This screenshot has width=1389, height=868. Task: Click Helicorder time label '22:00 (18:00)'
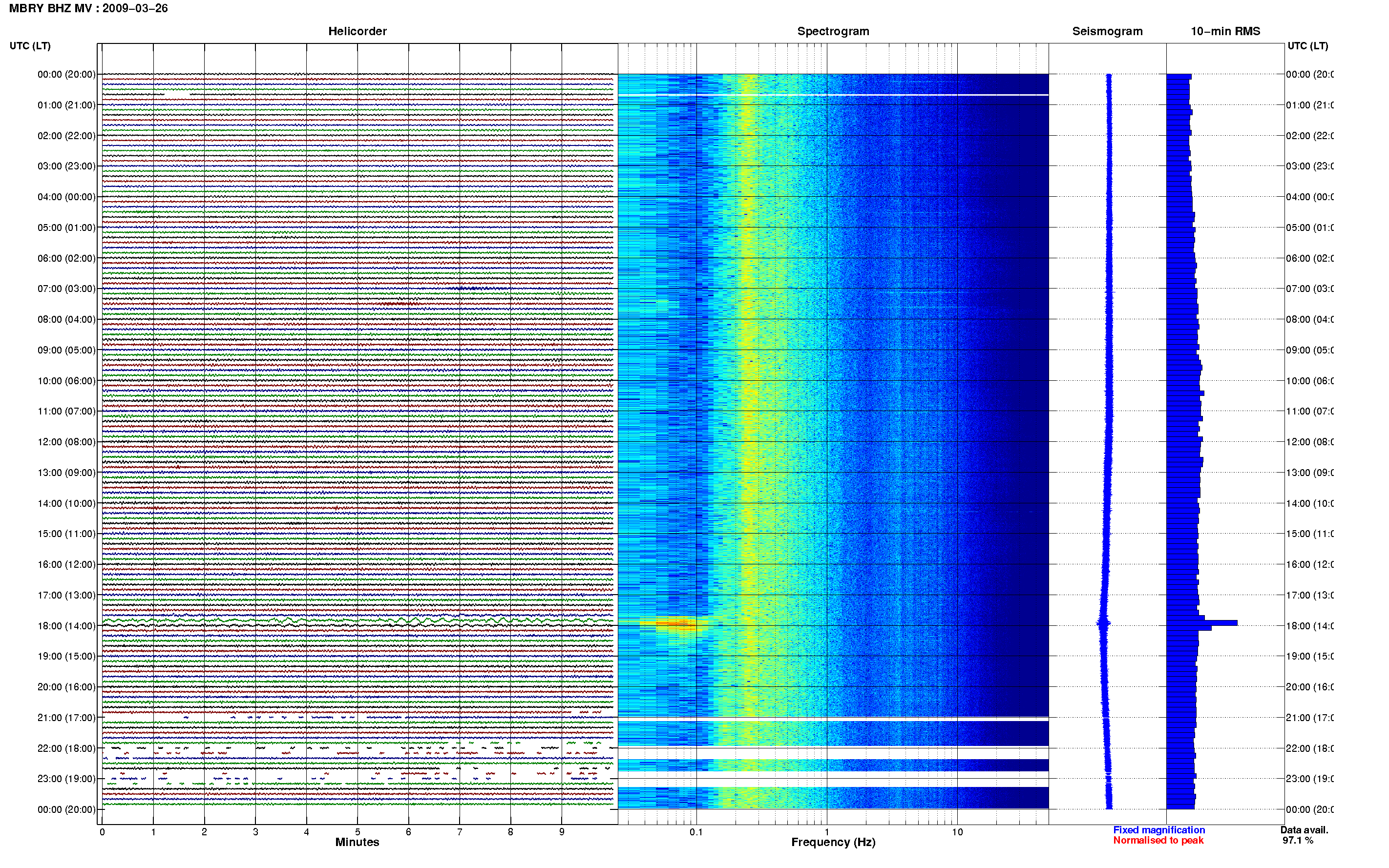(66, 748)
